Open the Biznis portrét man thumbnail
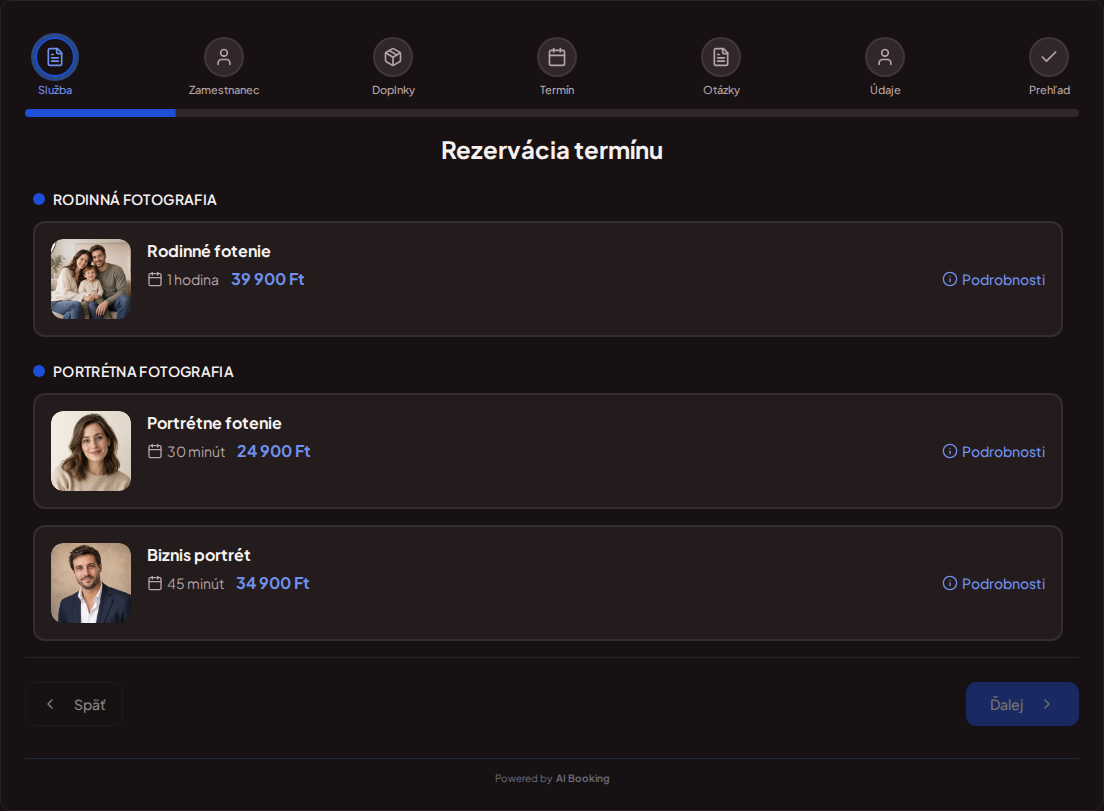This screenshot has width=1104, height=811. click(91, 583)
